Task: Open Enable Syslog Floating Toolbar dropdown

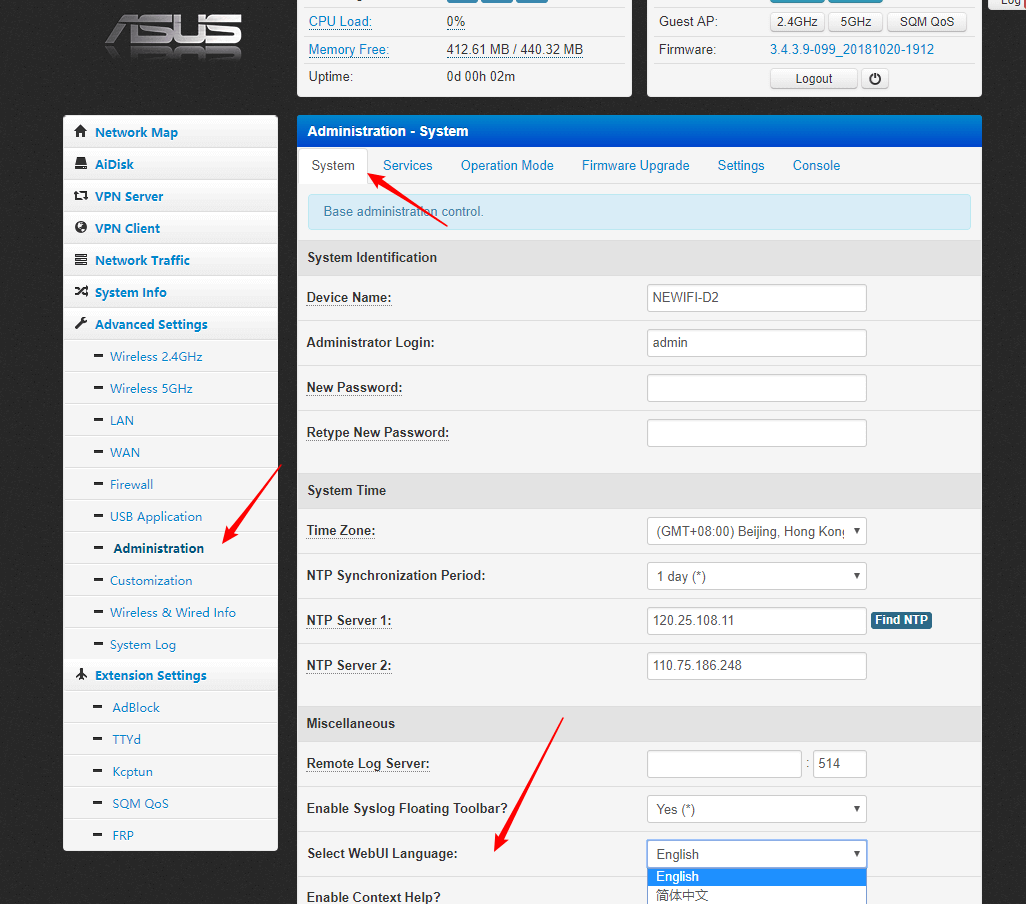Action: point(756,809)
